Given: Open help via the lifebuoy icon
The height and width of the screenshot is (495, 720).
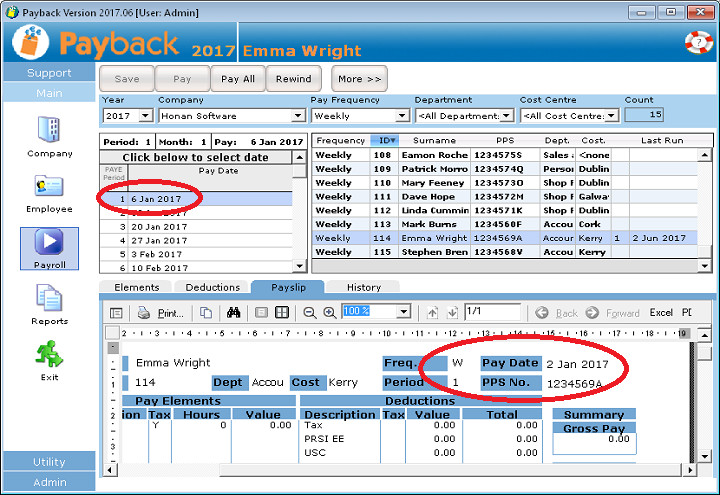Looking at the screenshot, I should (697, 43).
